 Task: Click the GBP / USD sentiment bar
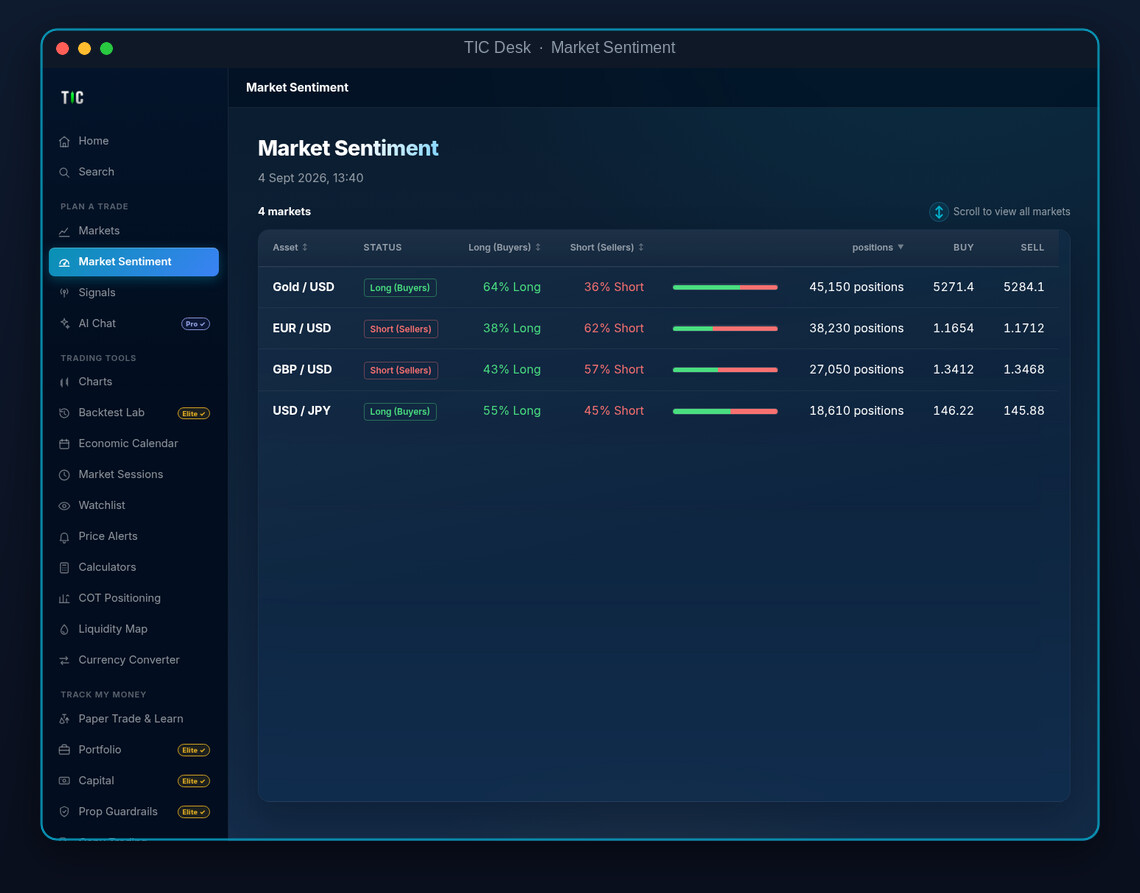tap(725, 370)
